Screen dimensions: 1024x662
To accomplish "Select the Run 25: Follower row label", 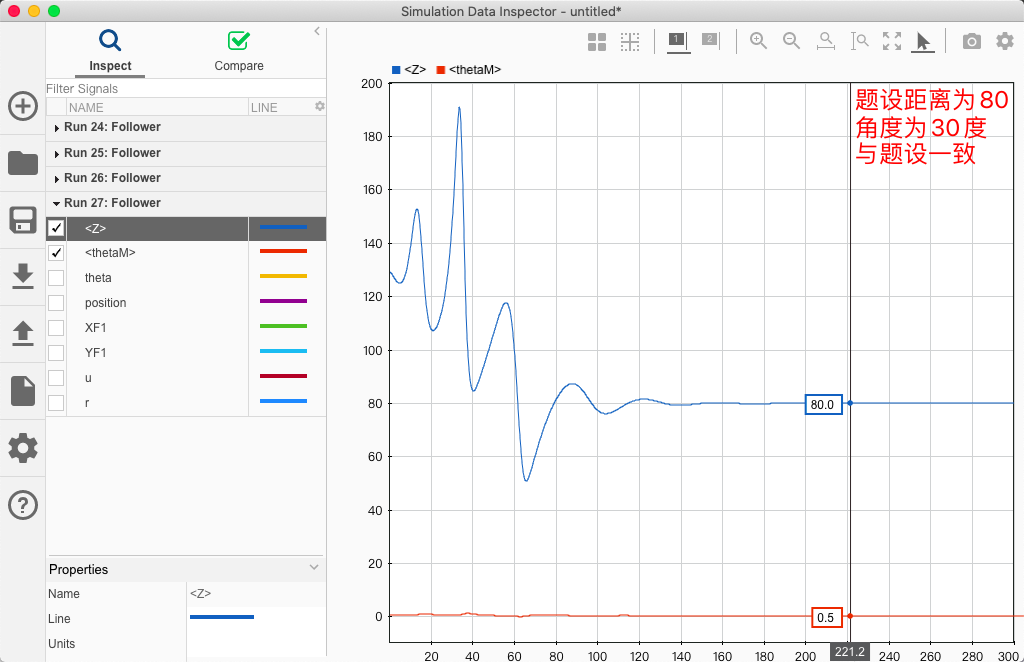I will click(112, 153).
